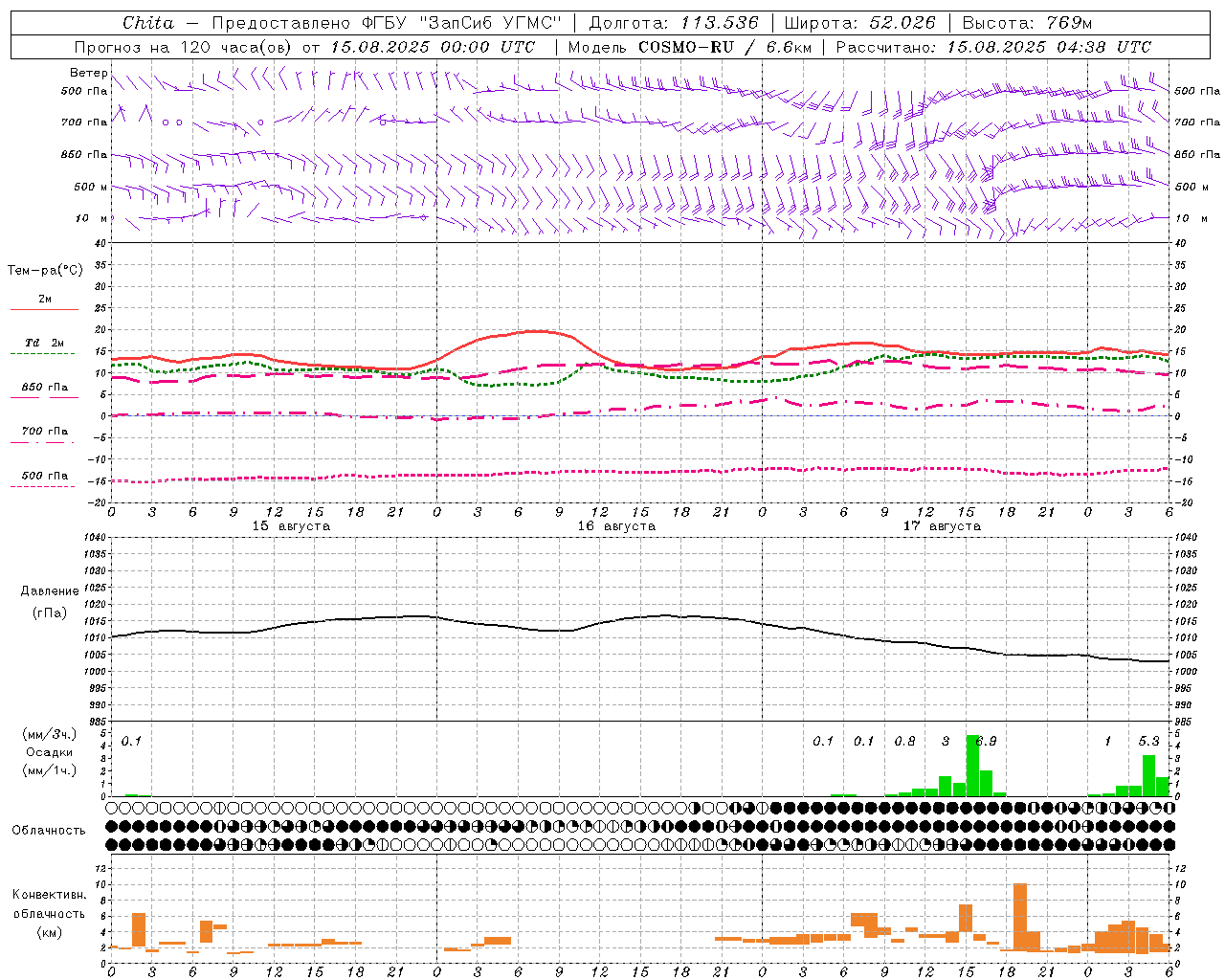Click the '17 августа' date label
The height and width of the screenshot is (980, 1225).
coord(942,526)
